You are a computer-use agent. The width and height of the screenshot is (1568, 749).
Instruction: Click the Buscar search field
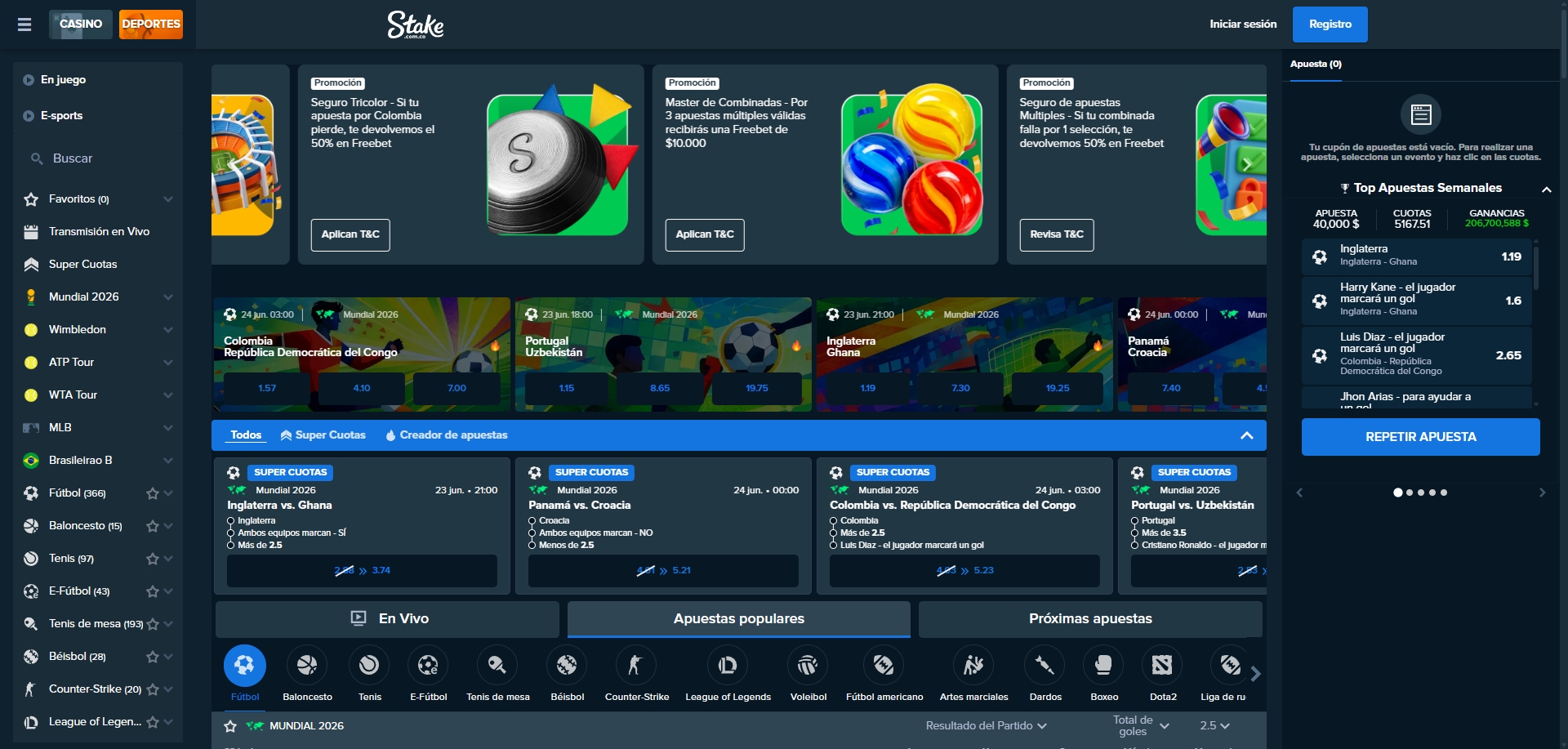coord(98,158)
